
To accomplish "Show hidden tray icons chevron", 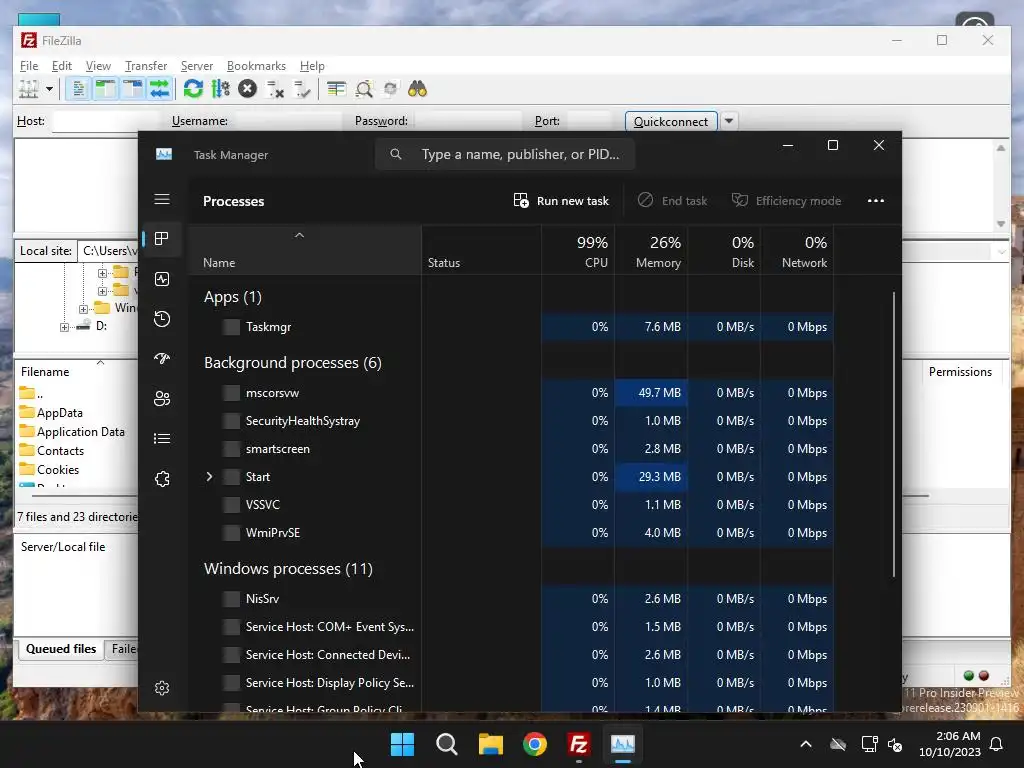I will tap(806, 744).
